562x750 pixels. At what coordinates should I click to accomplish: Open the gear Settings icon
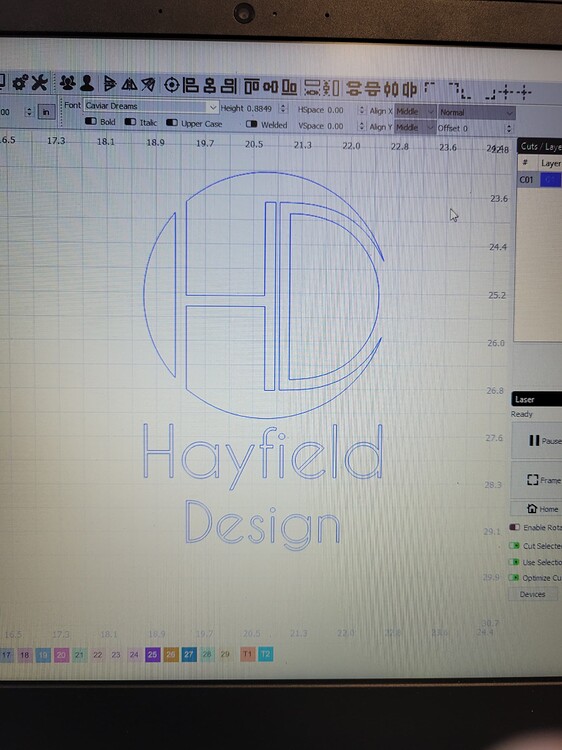coord(20,83)
